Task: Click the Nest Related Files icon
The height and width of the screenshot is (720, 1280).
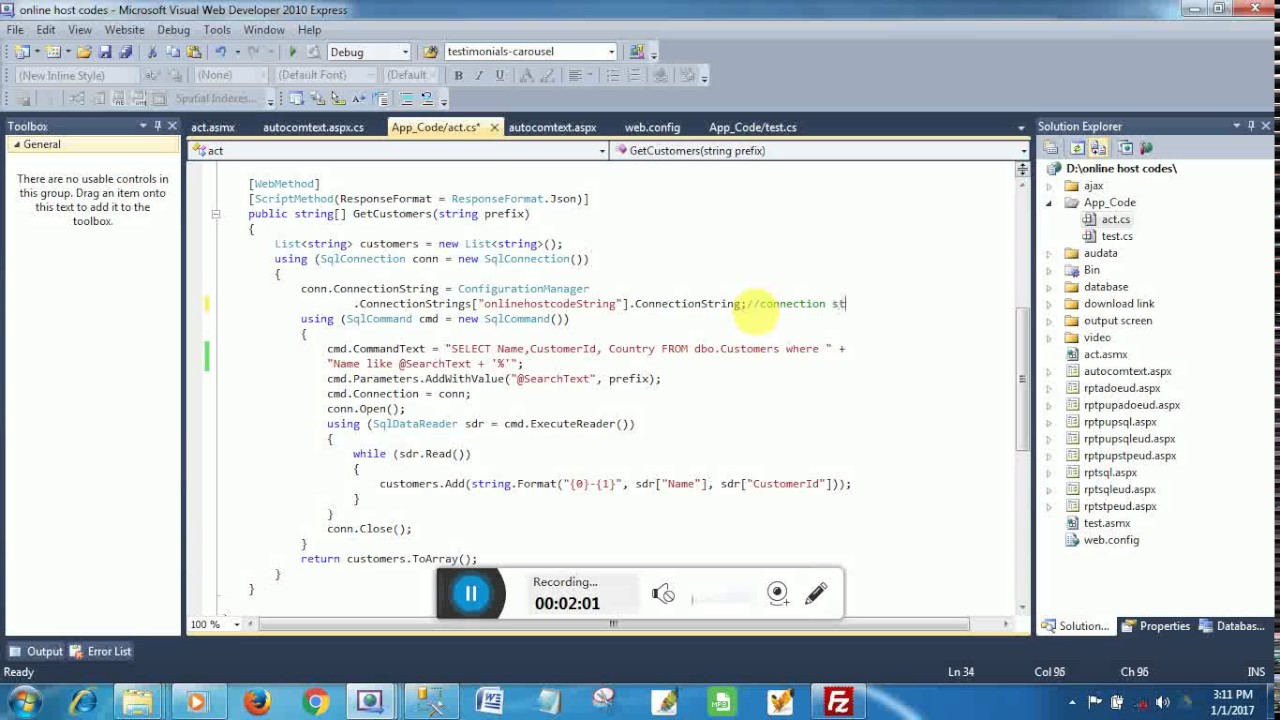Action: [1099, 148]
